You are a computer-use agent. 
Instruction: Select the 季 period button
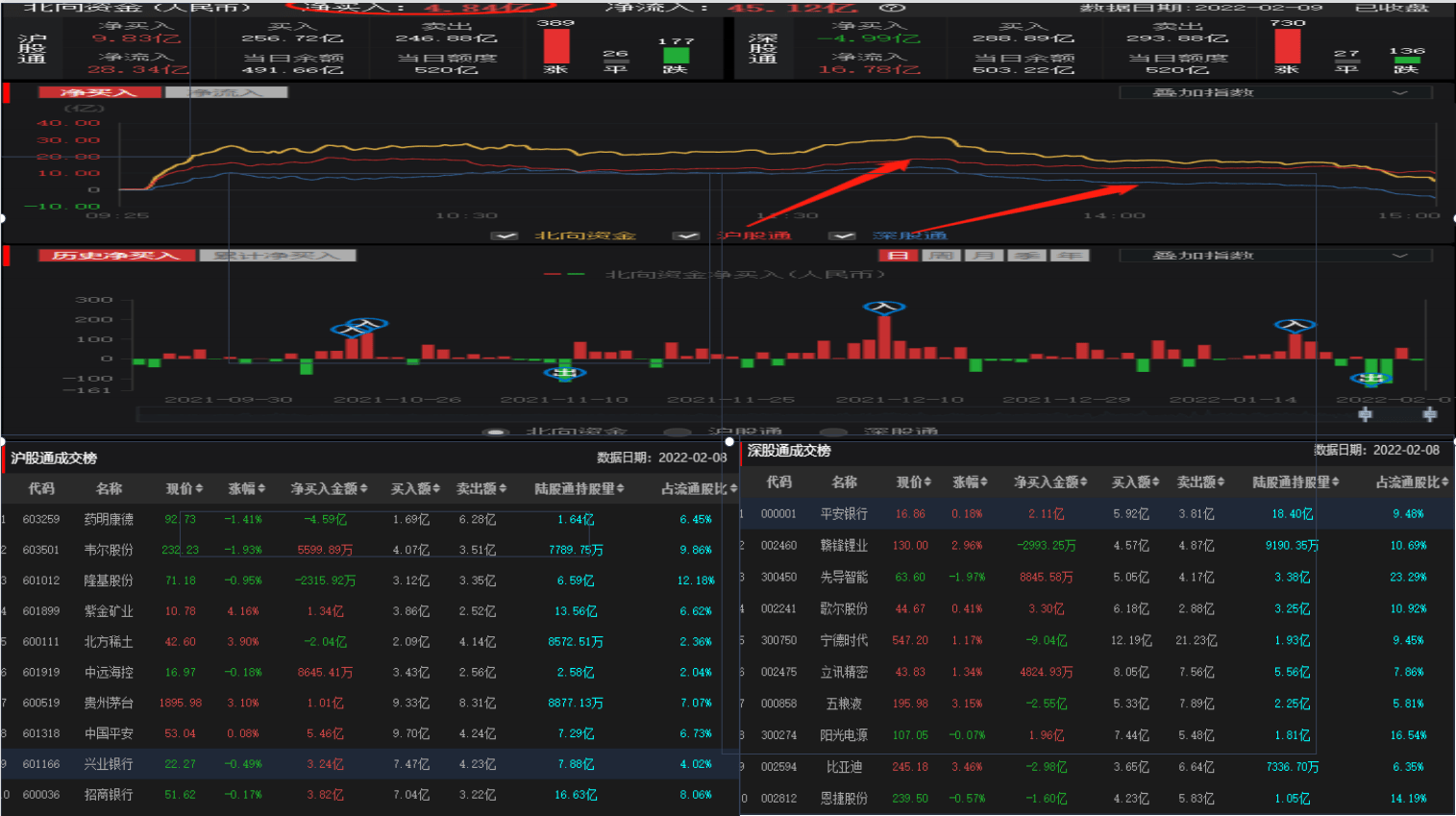coord(1026,256)
